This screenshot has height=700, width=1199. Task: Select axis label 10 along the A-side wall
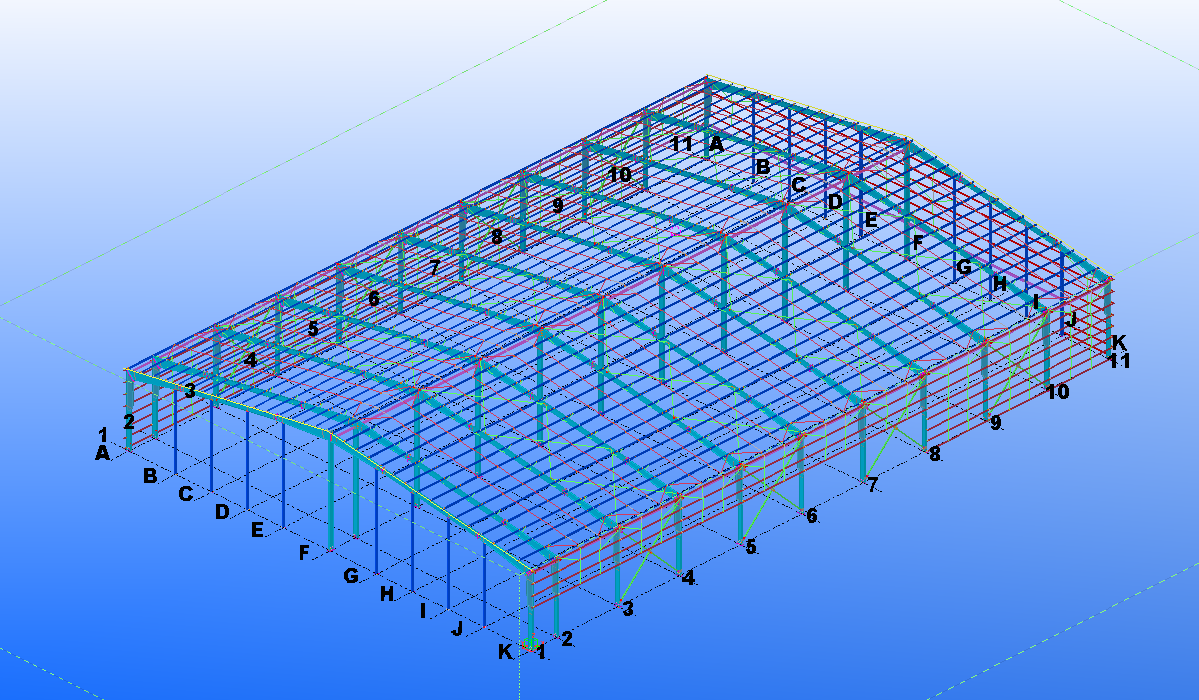pos(620,174)
